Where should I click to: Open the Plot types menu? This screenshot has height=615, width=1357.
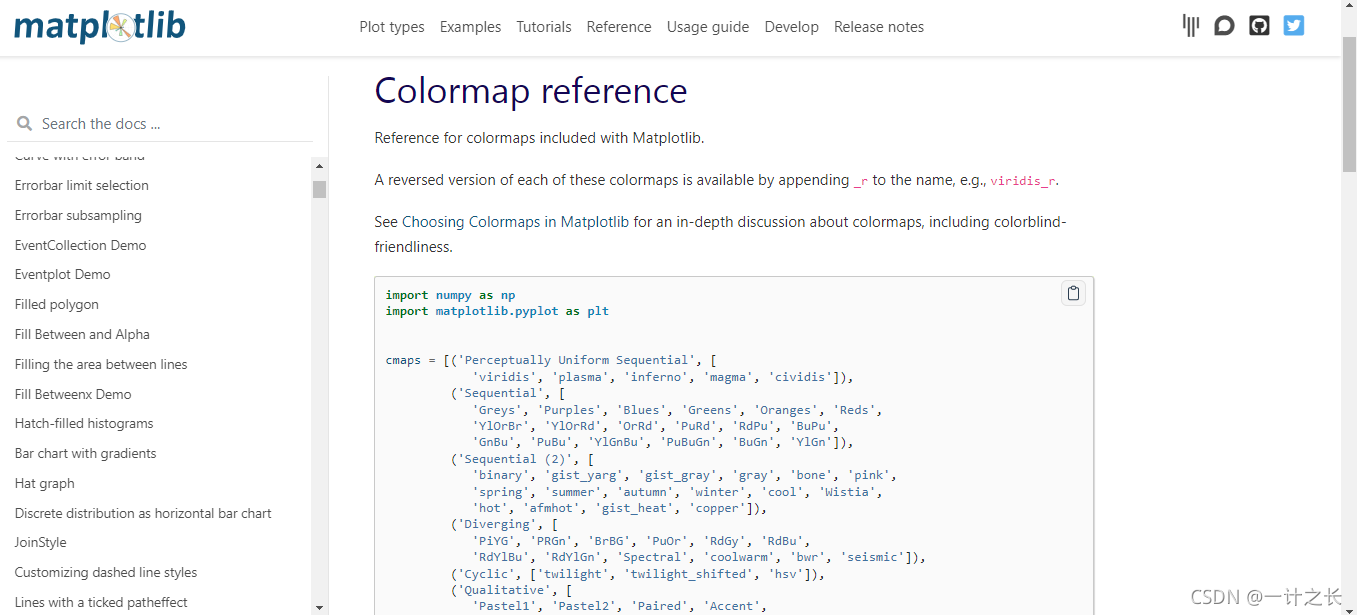[392, 27]
